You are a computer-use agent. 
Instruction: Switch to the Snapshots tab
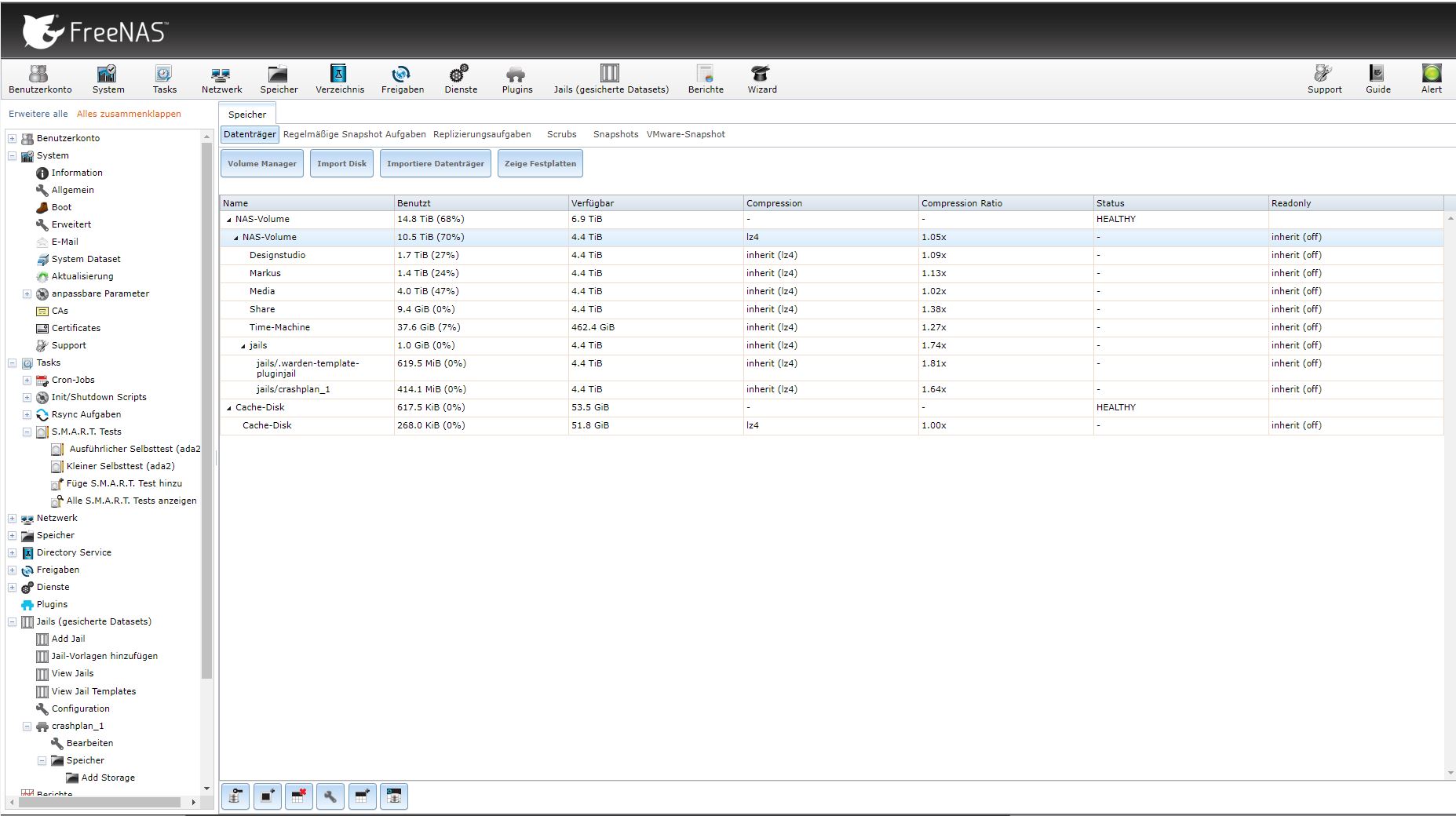(x=615, y=134)
